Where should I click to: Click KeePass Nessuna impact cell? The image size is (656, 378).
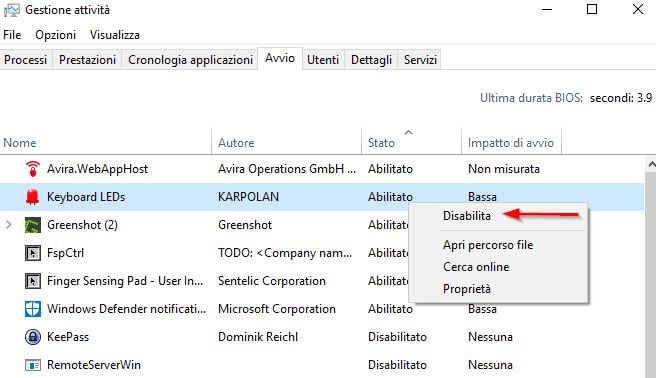click(490, 337)
